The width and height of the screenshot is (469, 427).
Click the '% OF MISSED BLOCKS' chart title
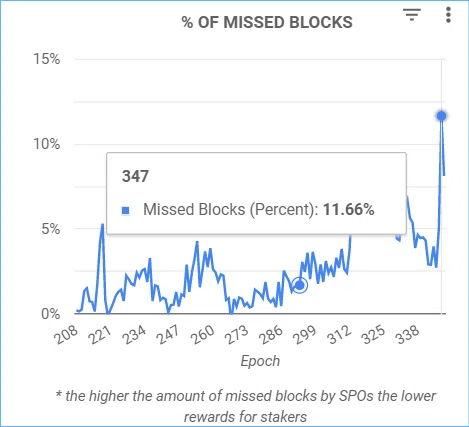coord(267,22)
